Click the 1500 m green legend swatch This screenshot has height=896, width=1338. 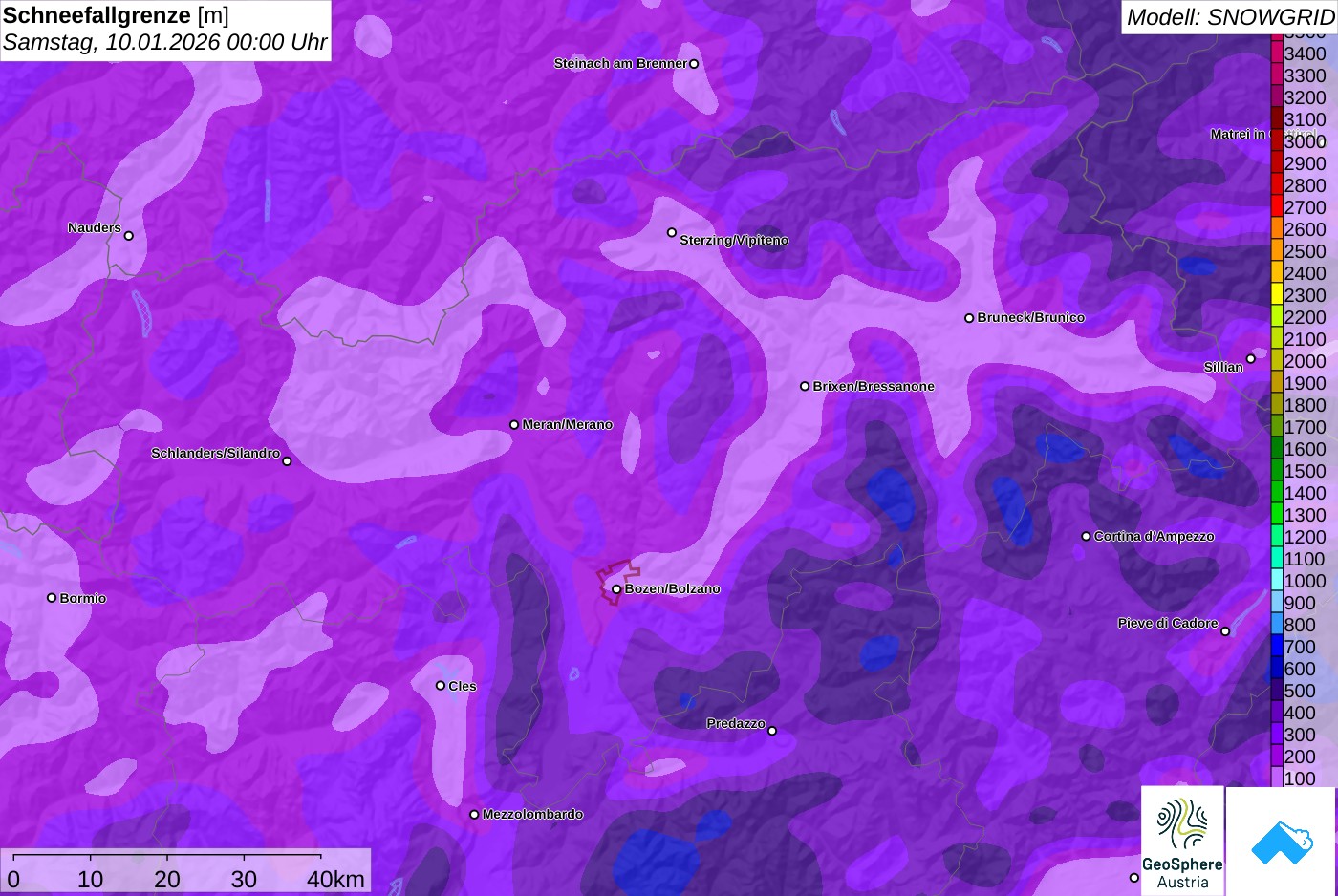pos(1276,471)
